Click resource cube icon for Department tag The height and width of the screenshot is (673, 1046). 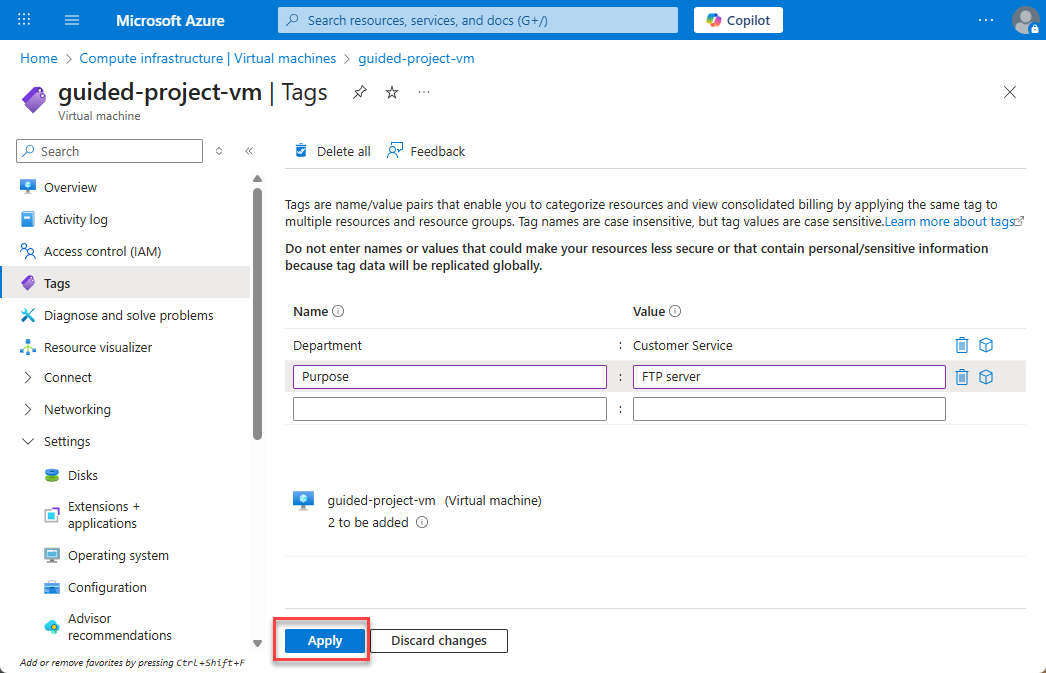click(x=986, y=345)
